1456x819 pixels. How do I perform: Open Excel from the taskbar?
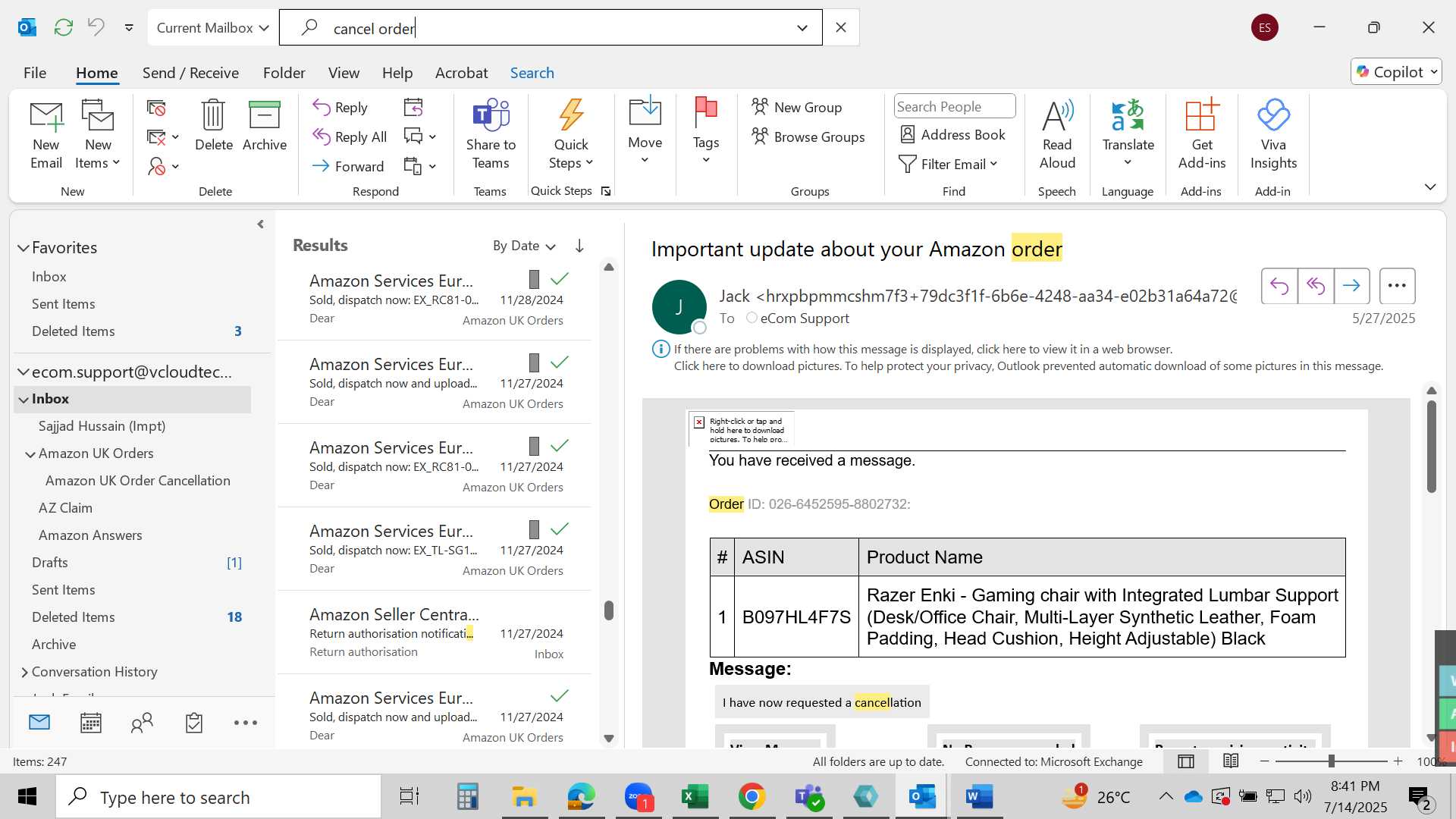[695, 796]
